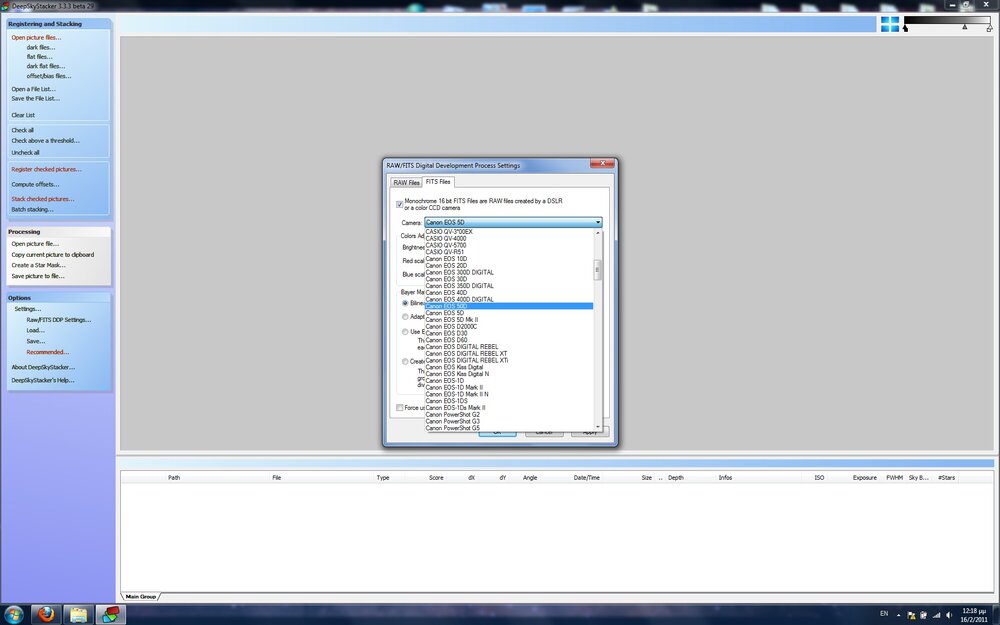The width and height of the screenshot is (1000, 625).
Task: Click the middle gray gradient slider marker
Action: 965,28
